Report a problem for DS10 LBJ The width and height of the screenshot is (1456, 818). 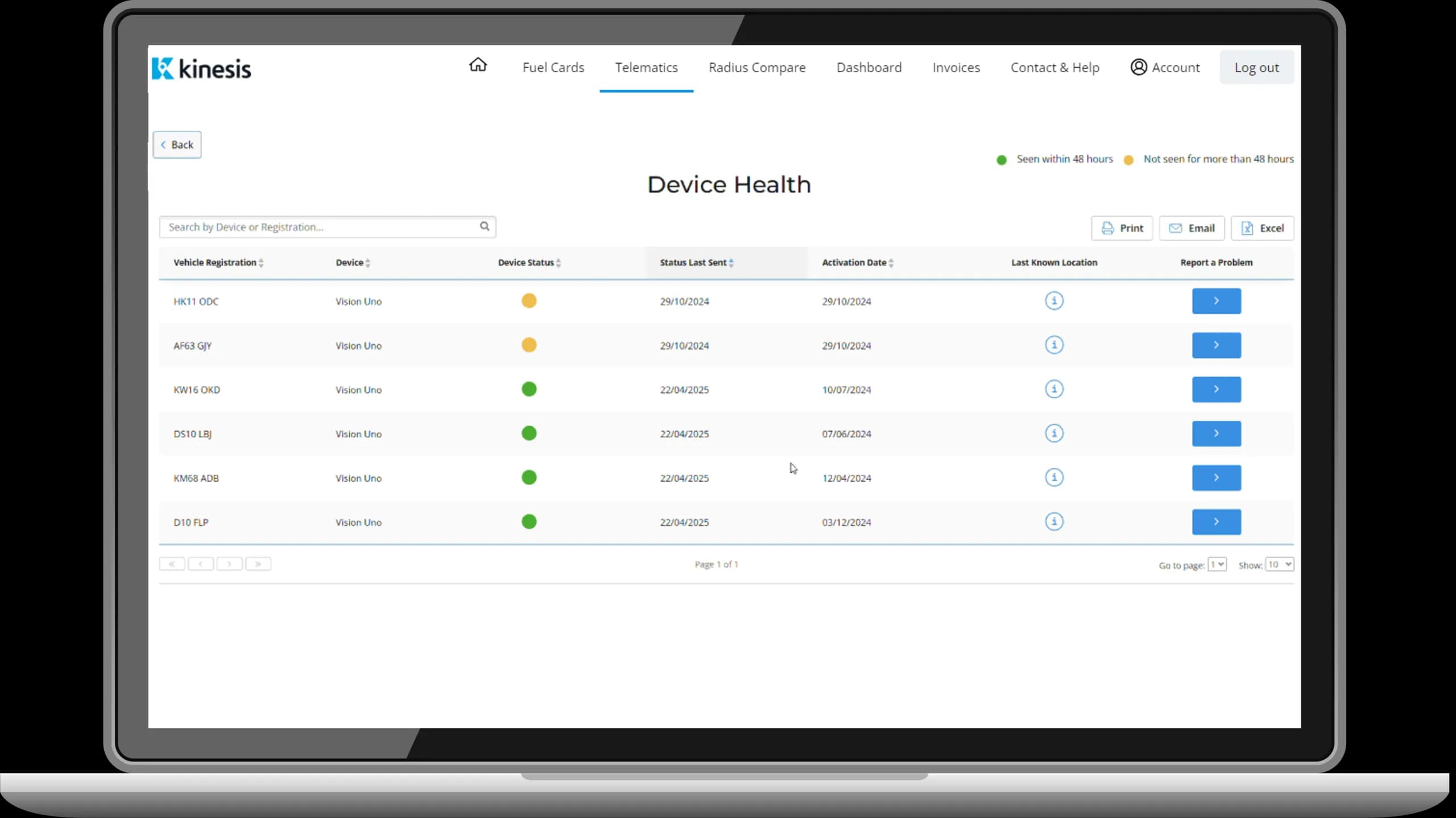[1216, 433]
